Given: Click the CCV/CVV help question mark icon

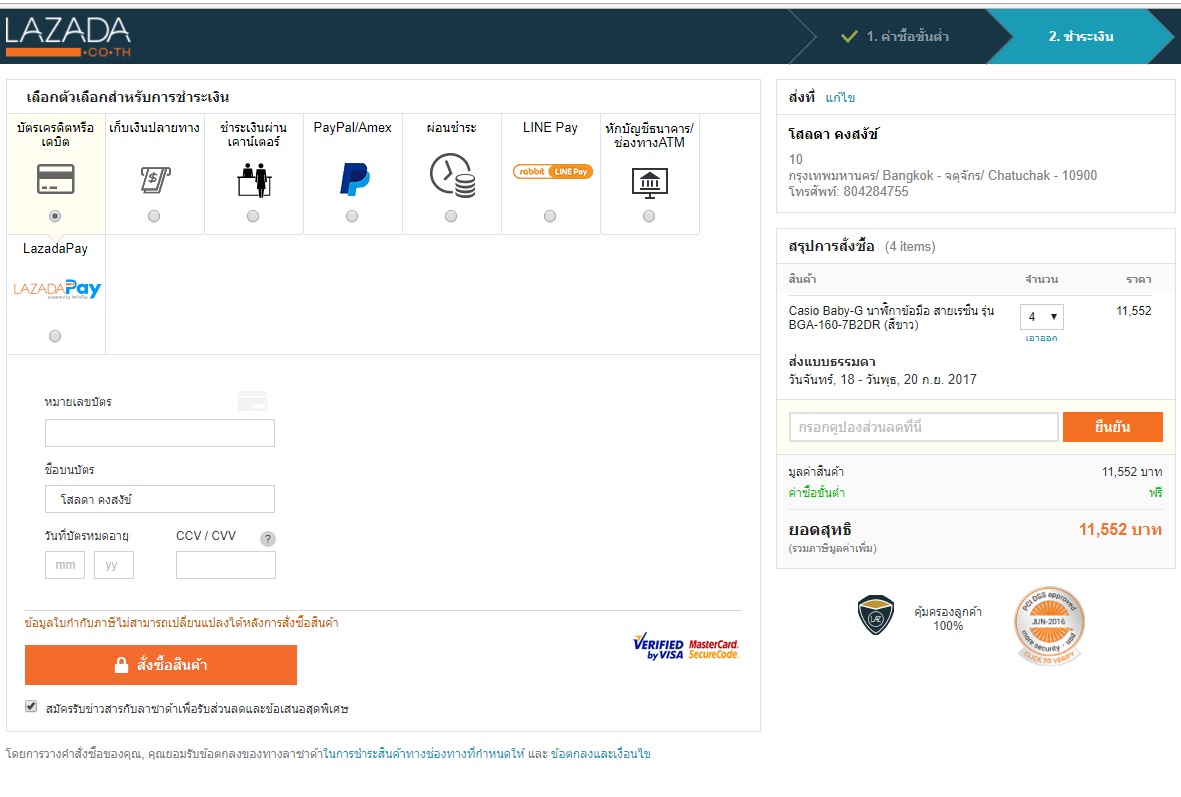Looking at the screenshot, I should [x=267, y=539].
